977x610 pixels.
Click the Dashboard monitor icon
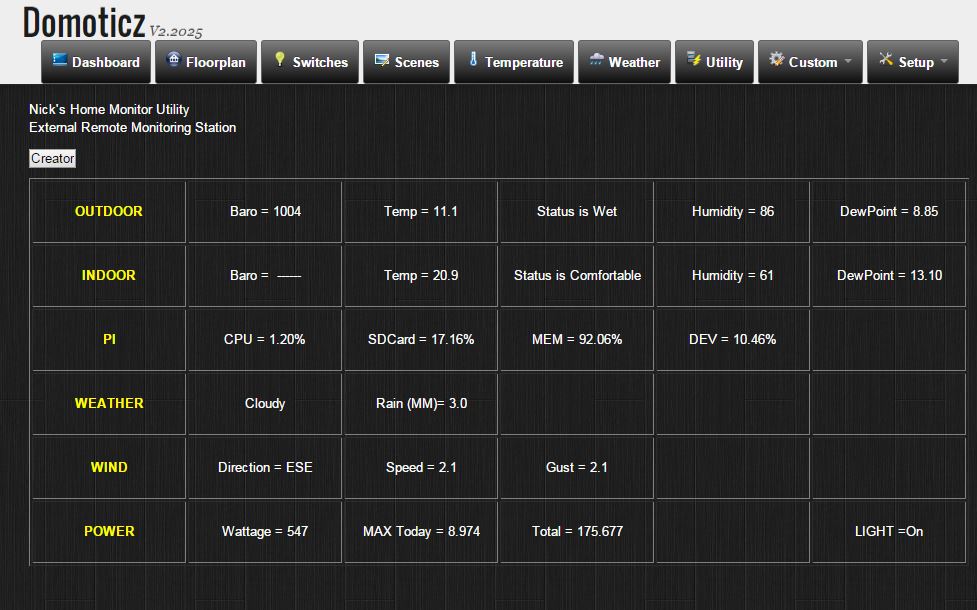tap(60, 60)
